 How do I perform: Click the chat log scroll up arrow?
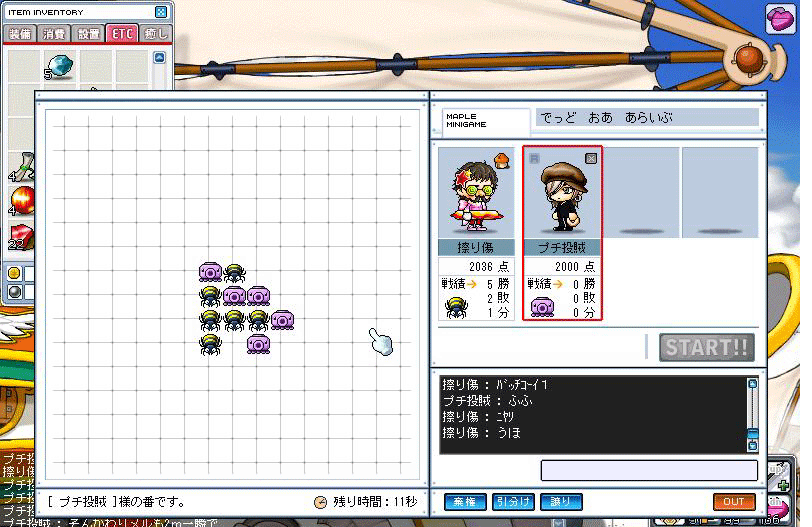pos(752,384)
